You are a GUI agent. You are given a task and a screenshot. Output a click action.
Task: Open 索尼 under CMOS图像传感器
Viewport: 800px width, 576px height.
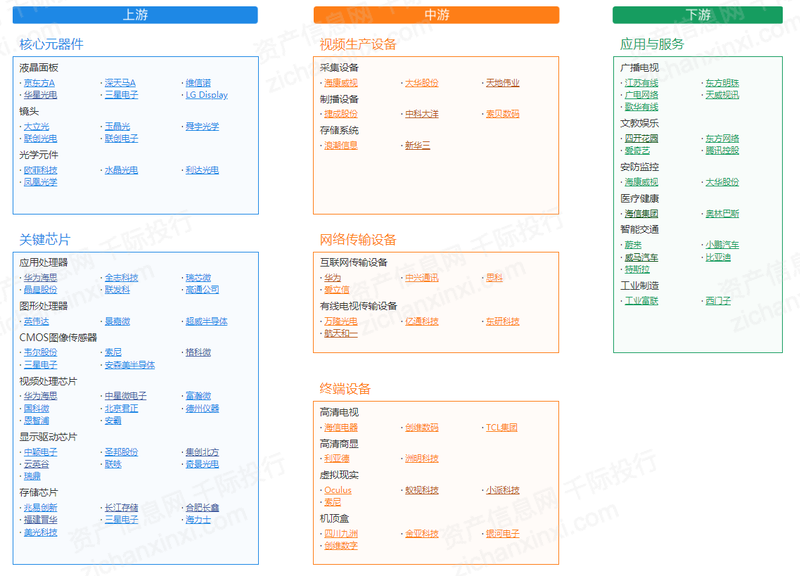(x=113, y=353)
